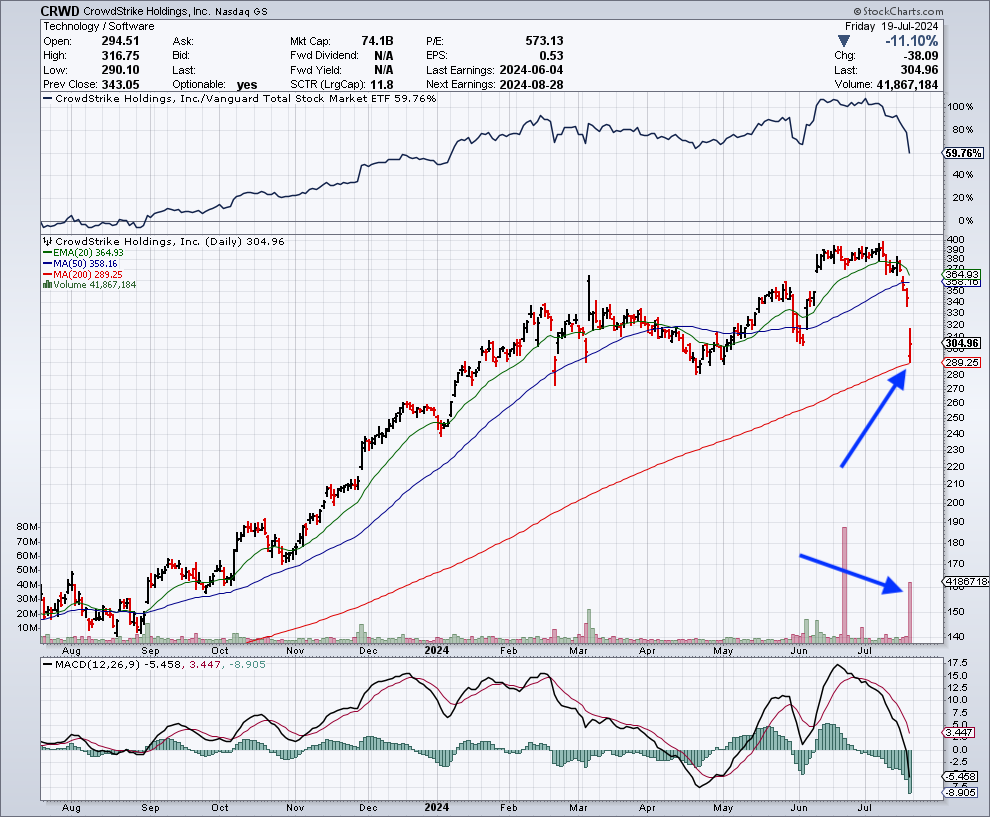Click the CRWD ticker symbol
Screen dimensions: 990x817
[60, 11]
